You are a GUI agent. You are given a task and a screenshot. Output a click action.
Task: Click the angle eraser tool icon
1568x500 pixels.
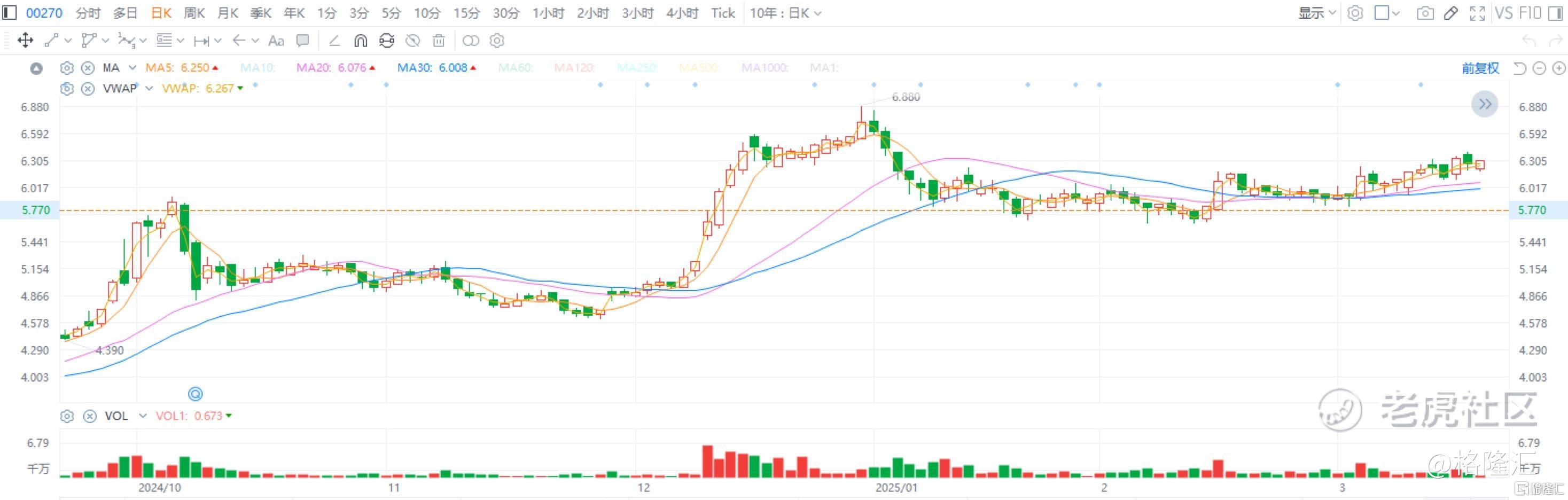(334, 41)
